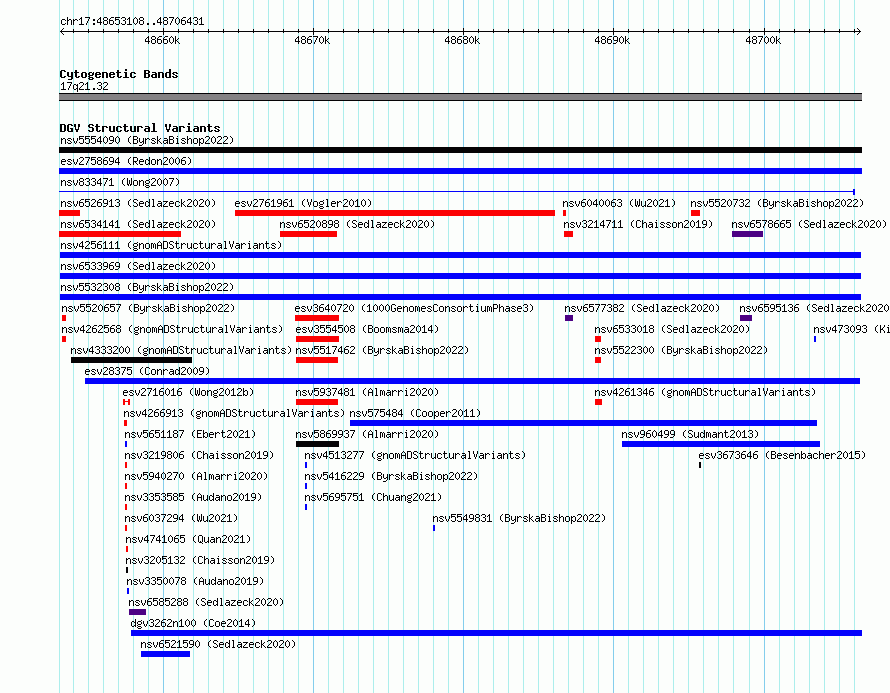The image size is (890, 693).
Task: Open nsv6585288 (Sedlazeck2020) label
Action: pos(206,602)
